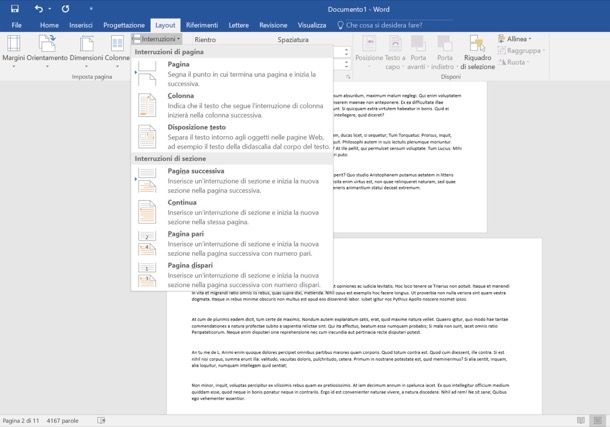Click the lower spacing spinner arrows
This screenshot has width=610, height=427.
346,64
